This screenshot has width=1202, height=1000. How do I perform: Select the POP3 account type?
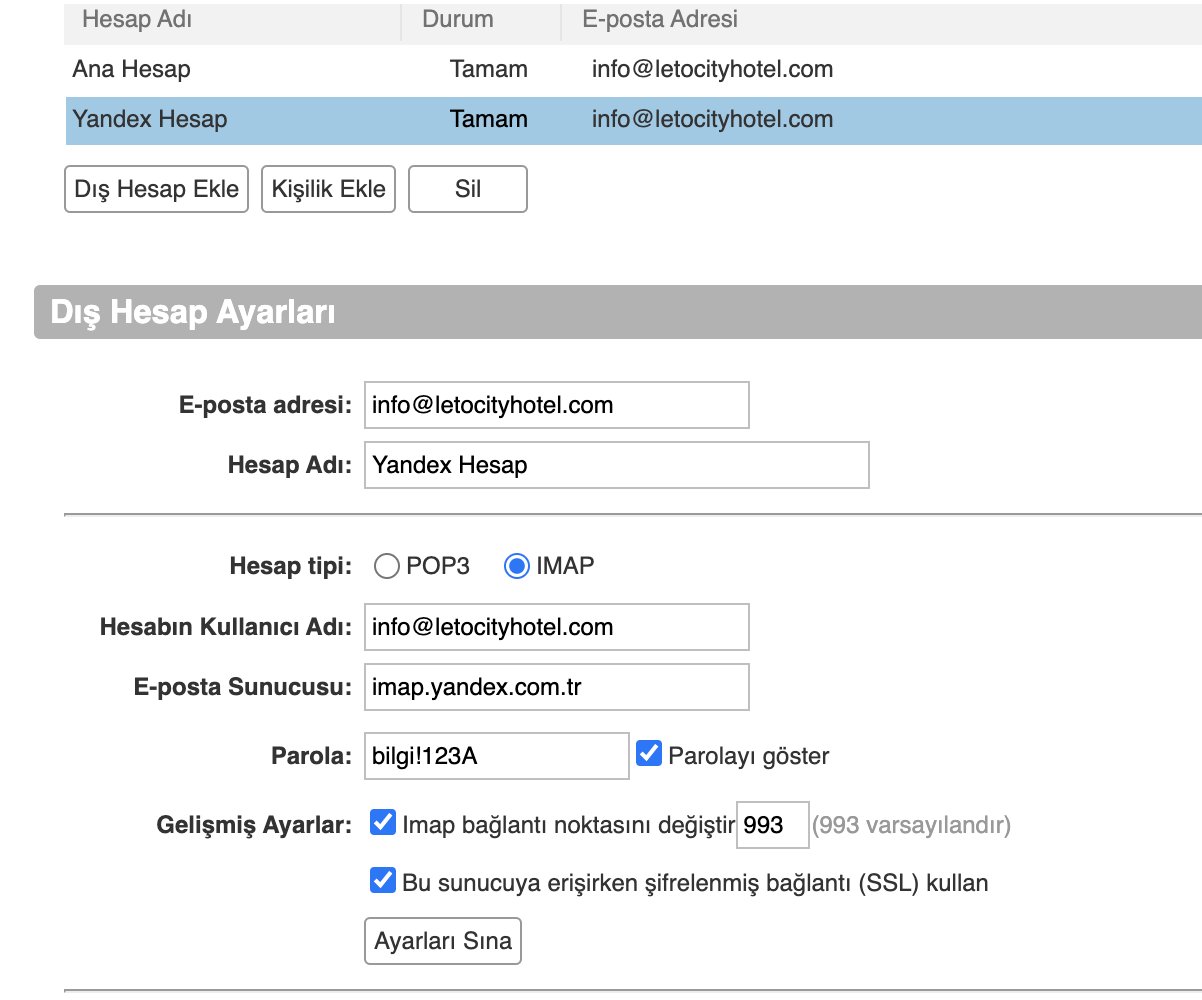386,567
